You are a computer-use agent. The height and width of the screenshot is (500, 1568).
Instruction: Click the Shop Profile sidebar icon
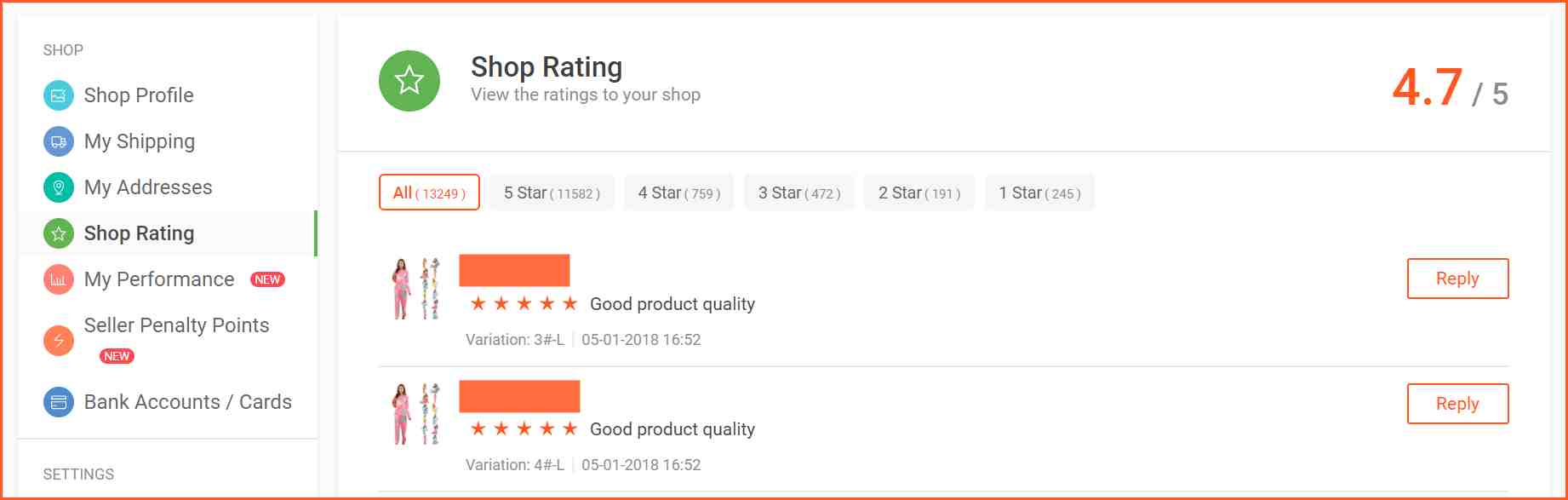(59, 95)
